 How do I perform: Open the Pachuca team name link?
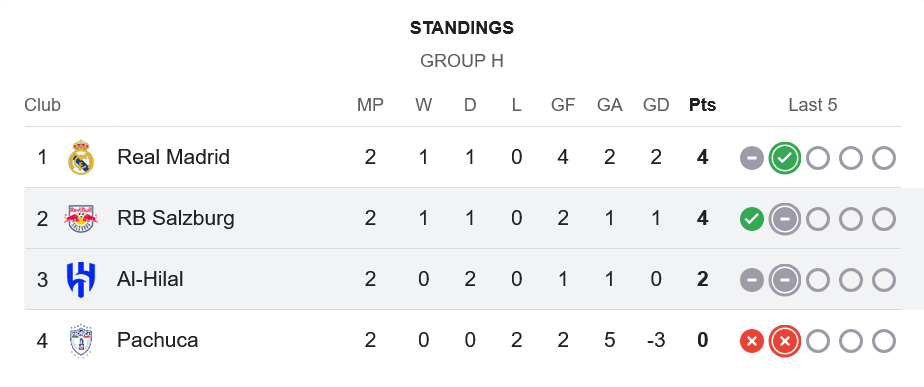(157, 340)
